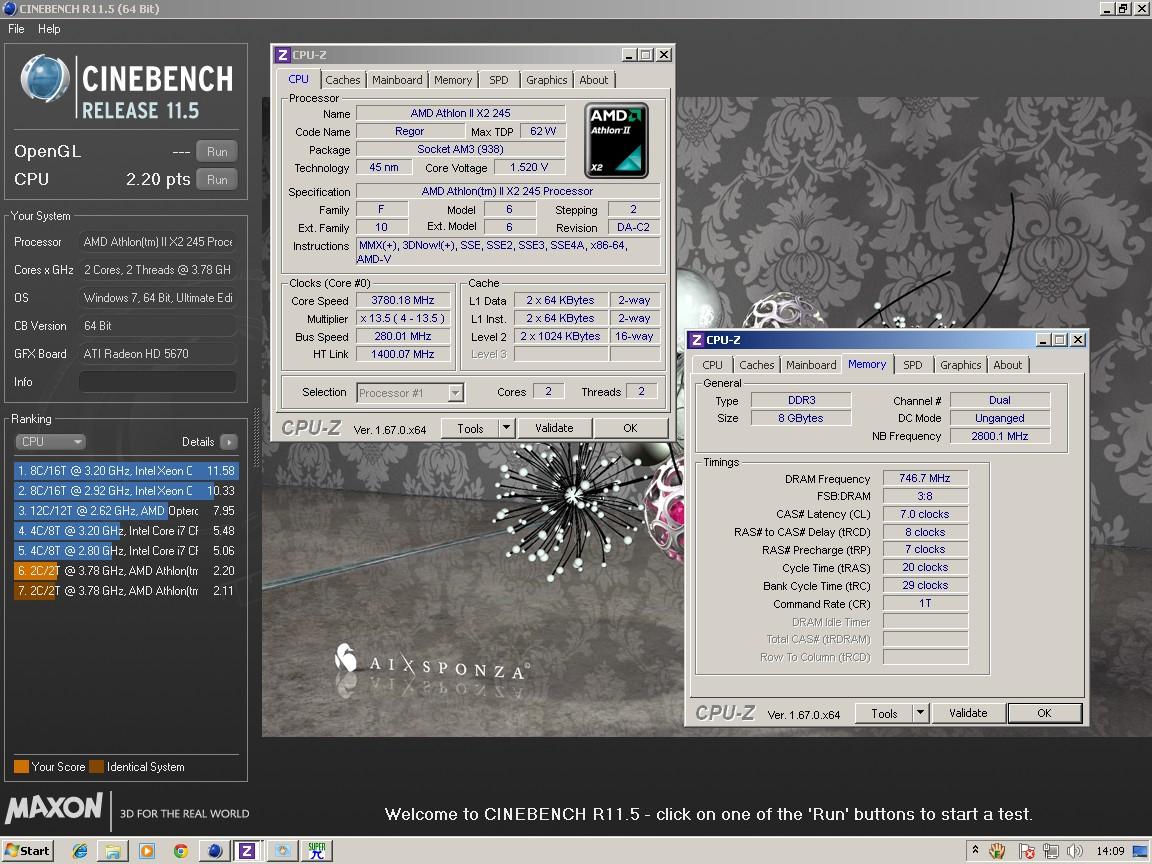Click Validate in first CPU-Z window
1152x864 pixels.
pyautogui.click(x=554, y=428)
